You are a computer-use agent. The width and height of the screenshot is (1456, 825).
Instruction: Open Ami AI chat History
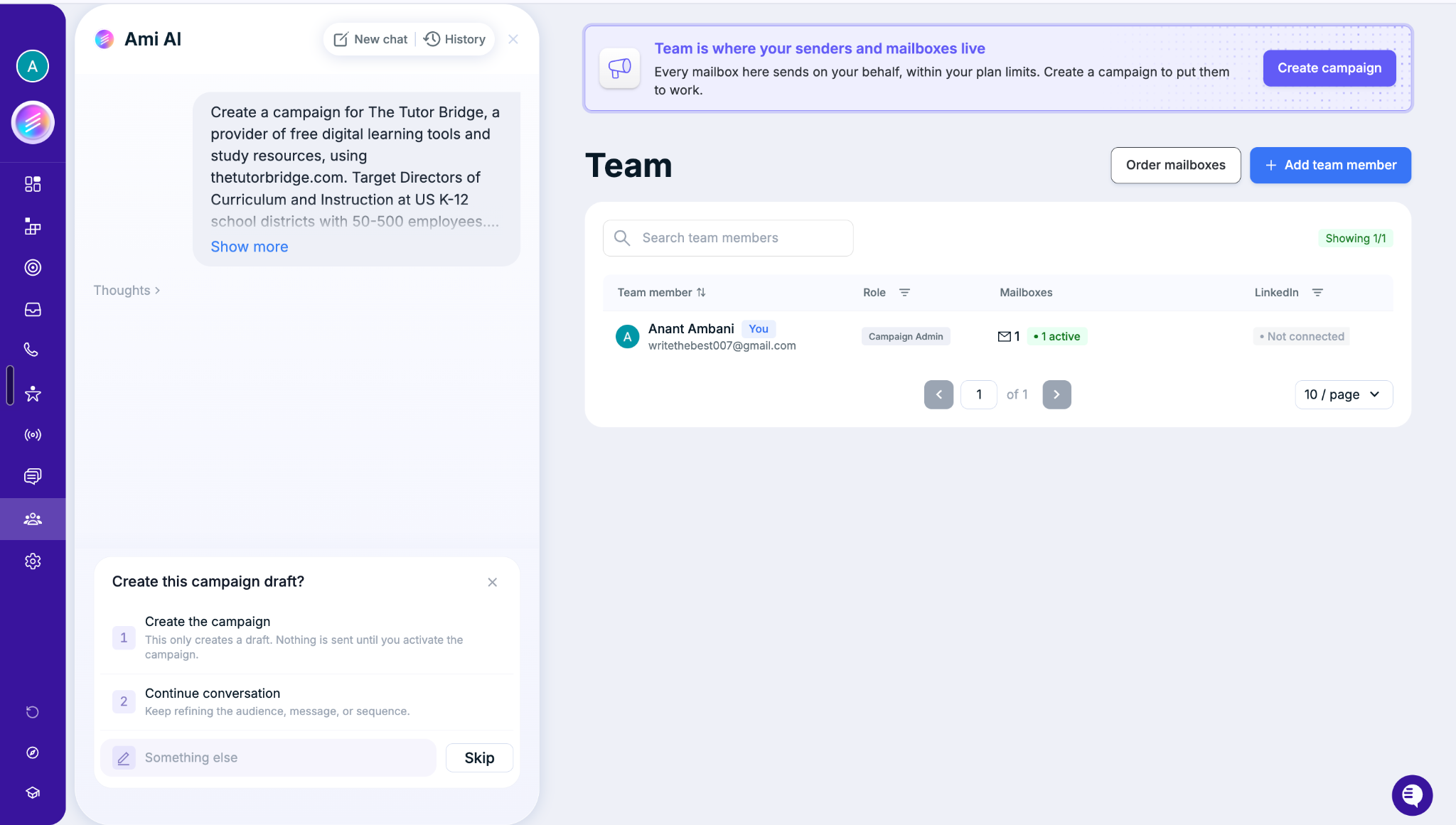[x=455, y=39]
